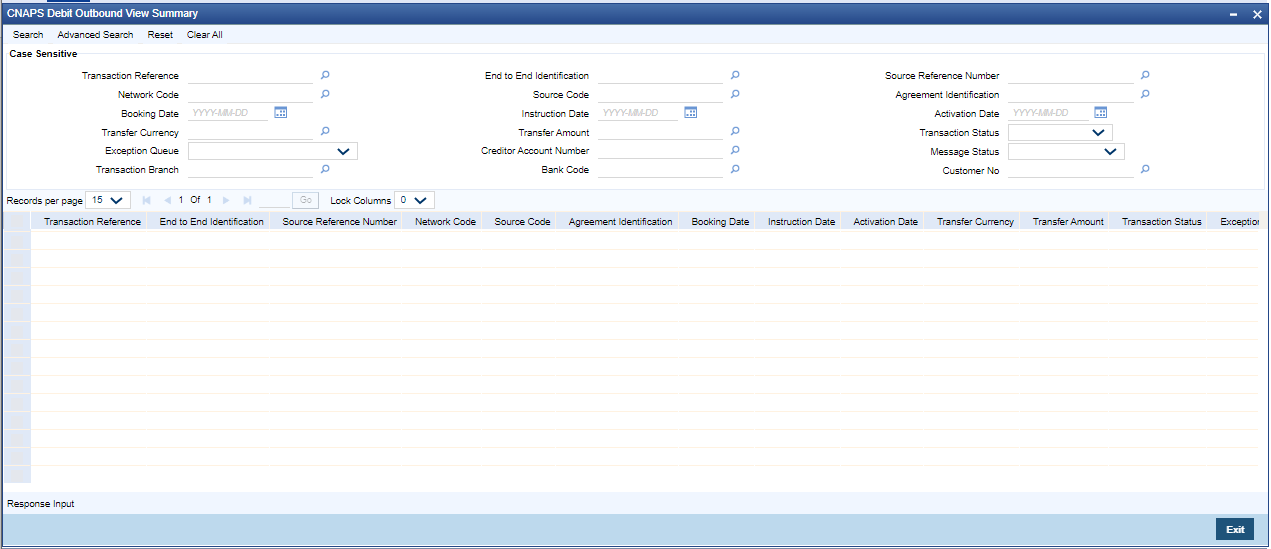Click the Transaction Branch input field
The width and height of the screenshot is (1271, 549).
tap(250, 169)
